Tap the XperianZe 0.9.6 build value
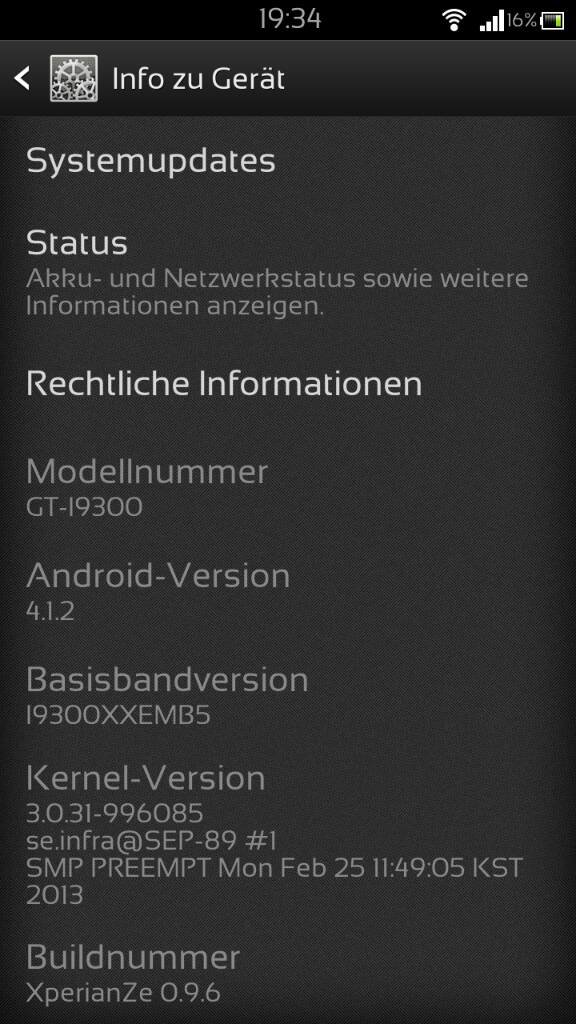The width and height of the screenshot is (576, 1024). point(123,993)
